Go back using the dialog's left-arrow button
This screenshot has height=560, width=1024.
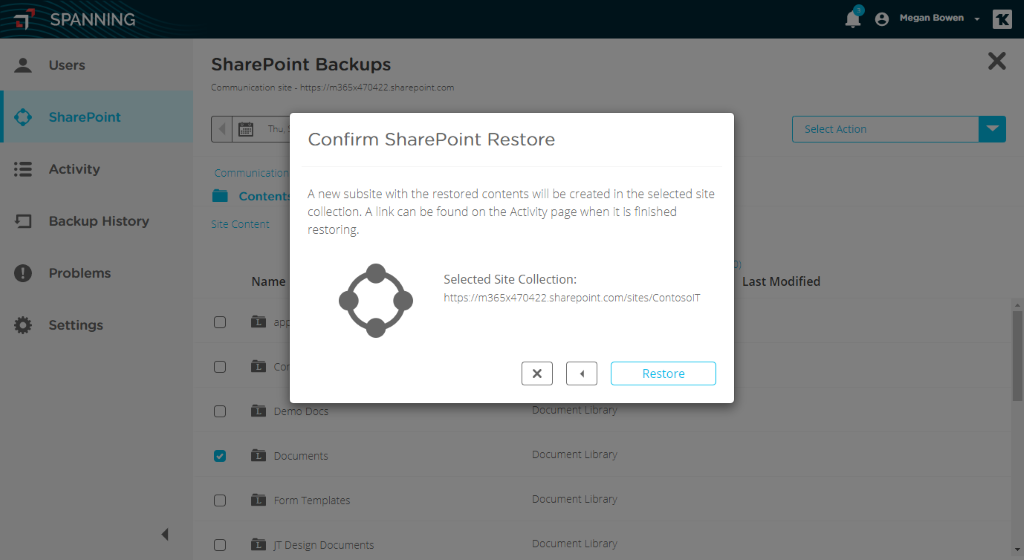(x=581, y=373)
